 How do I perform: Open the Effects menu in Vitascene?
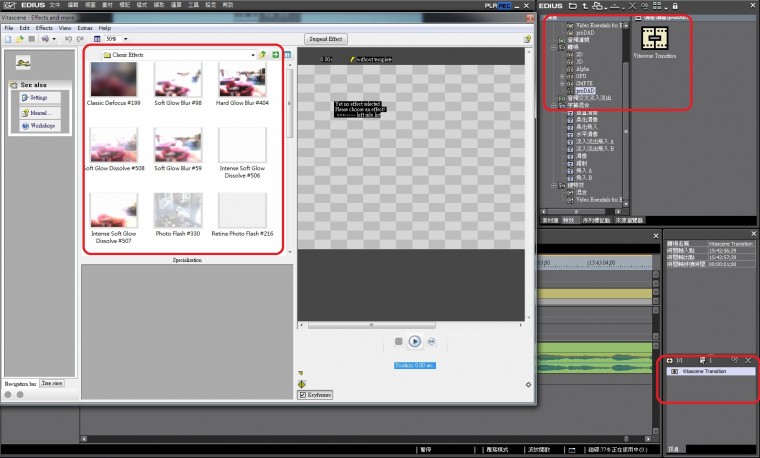point(44,28)
